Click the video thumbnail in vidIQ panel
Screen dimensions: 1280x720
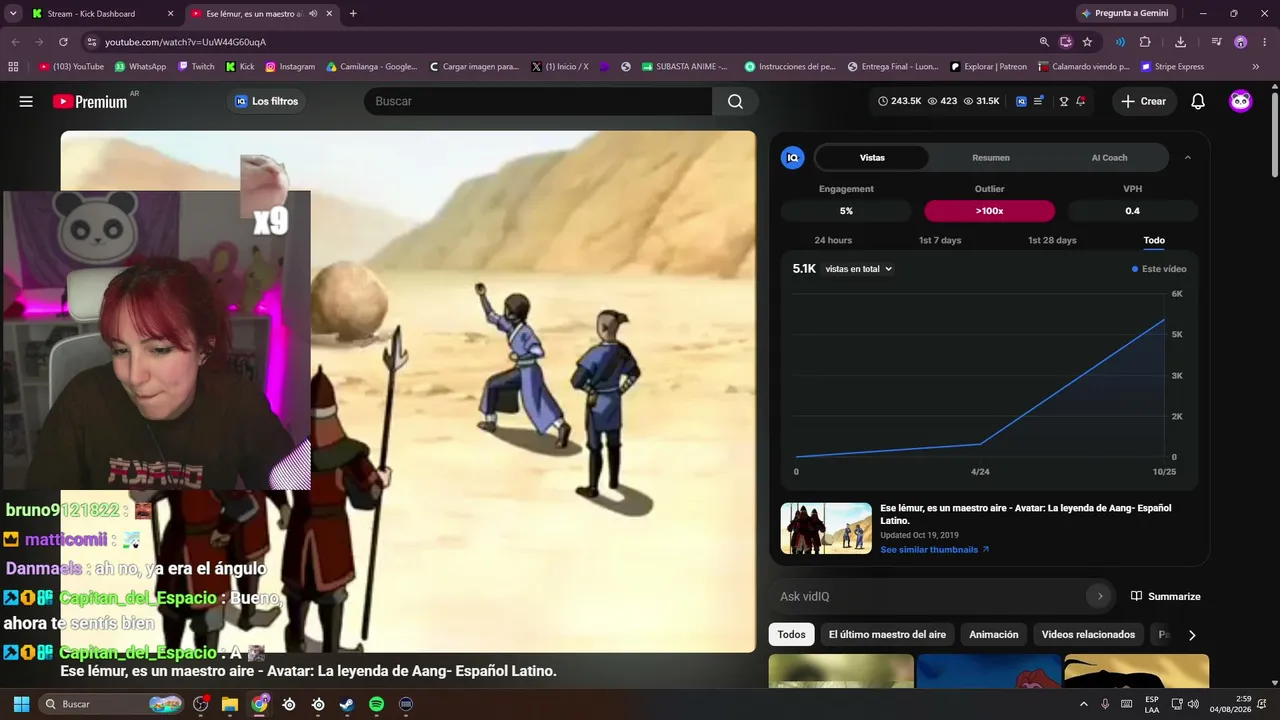coord(826,529)
